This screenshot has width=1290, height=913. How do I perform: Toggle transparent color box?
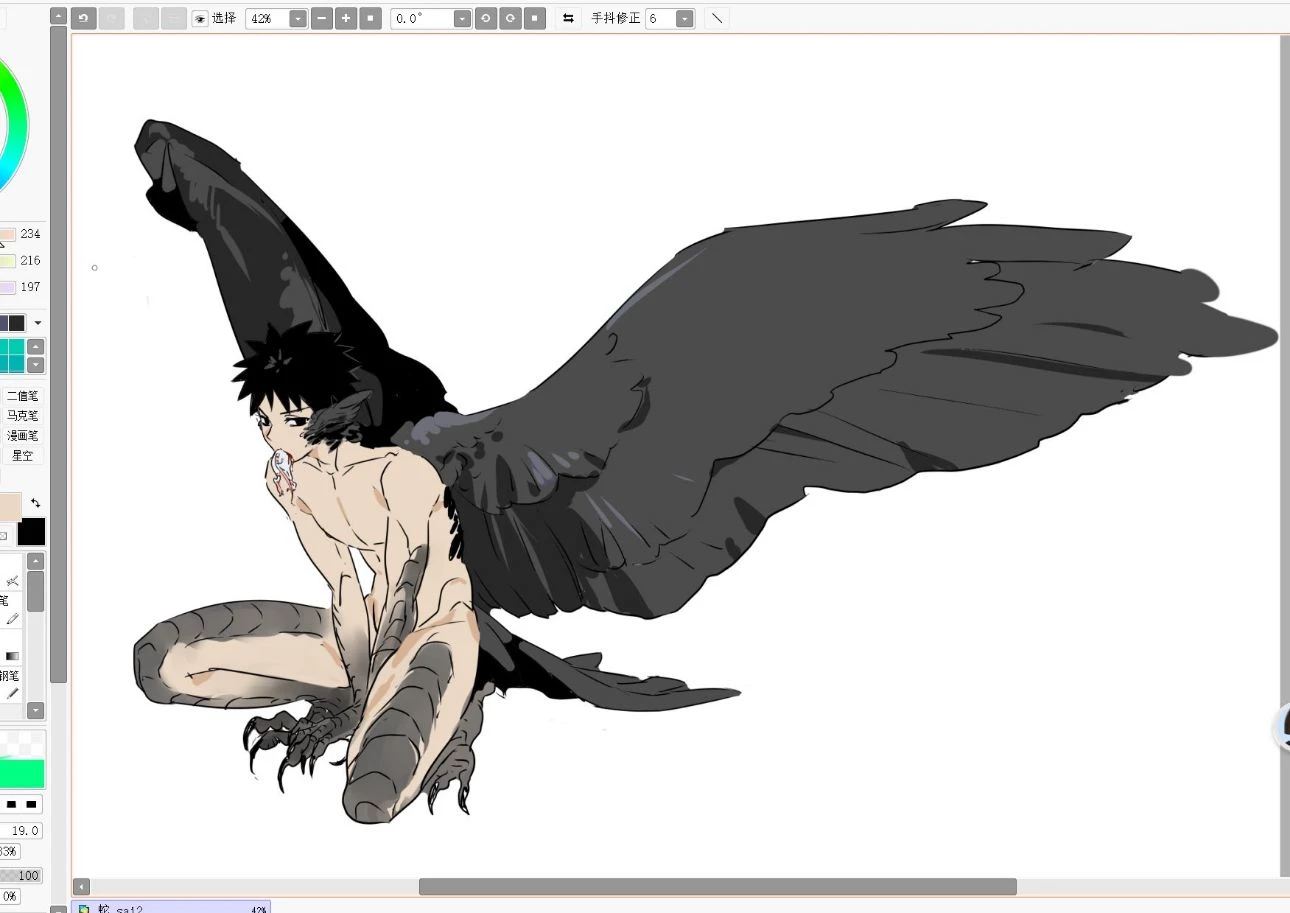click(x=3, y=536)
